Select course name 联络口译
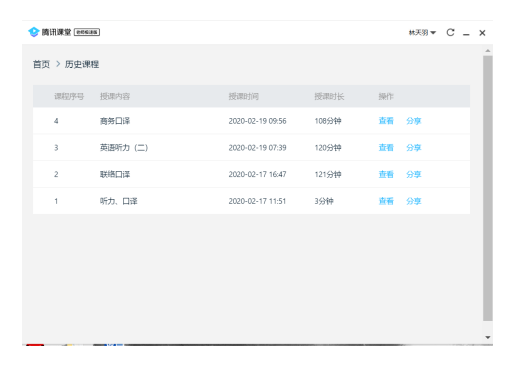The width and height of the screenshot is (514, 373). pyautogui.click(x=115, y=174)
